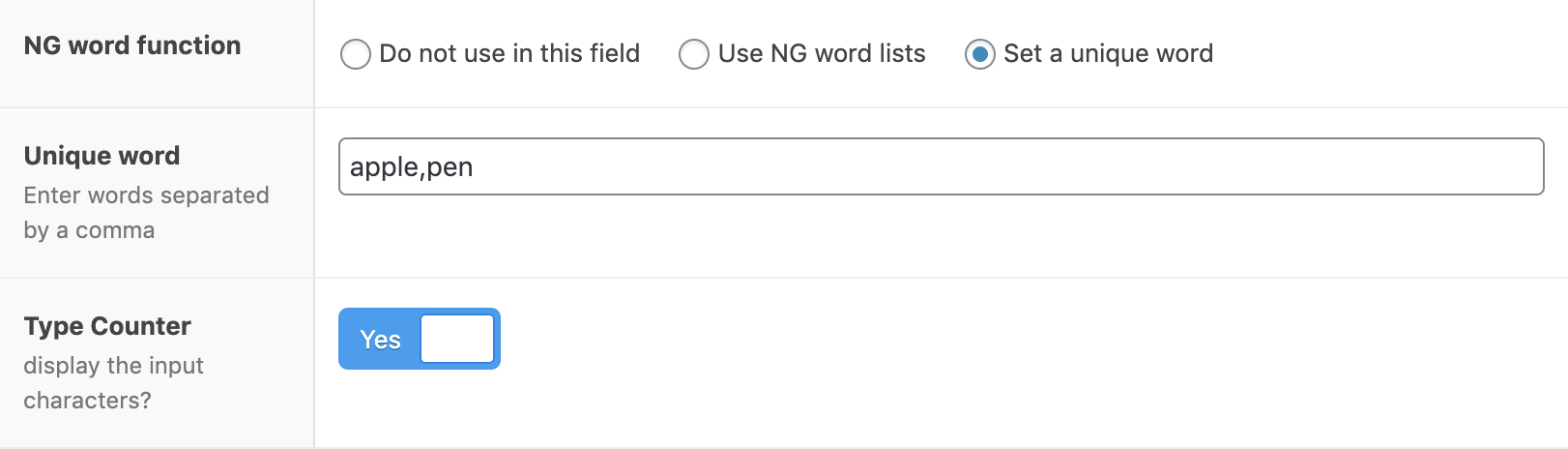Click the 'Enter words separated by a comma' hint
The width and height of the screenshot is (1568, 449).
click(x=146, y=212)
